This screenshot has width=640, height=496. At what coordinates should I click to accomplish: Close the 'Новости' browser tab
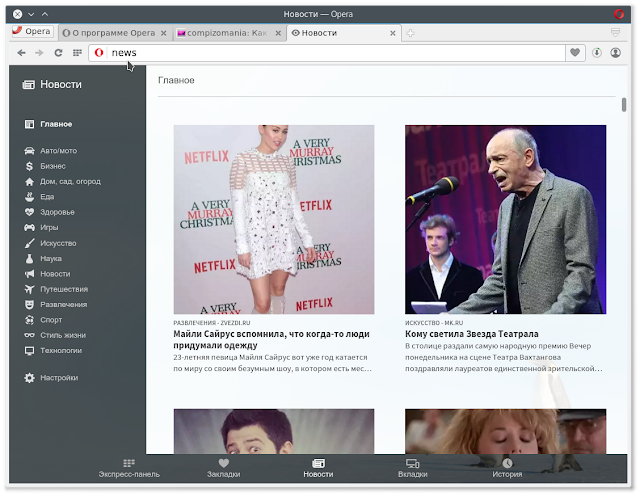click(393, 33)
